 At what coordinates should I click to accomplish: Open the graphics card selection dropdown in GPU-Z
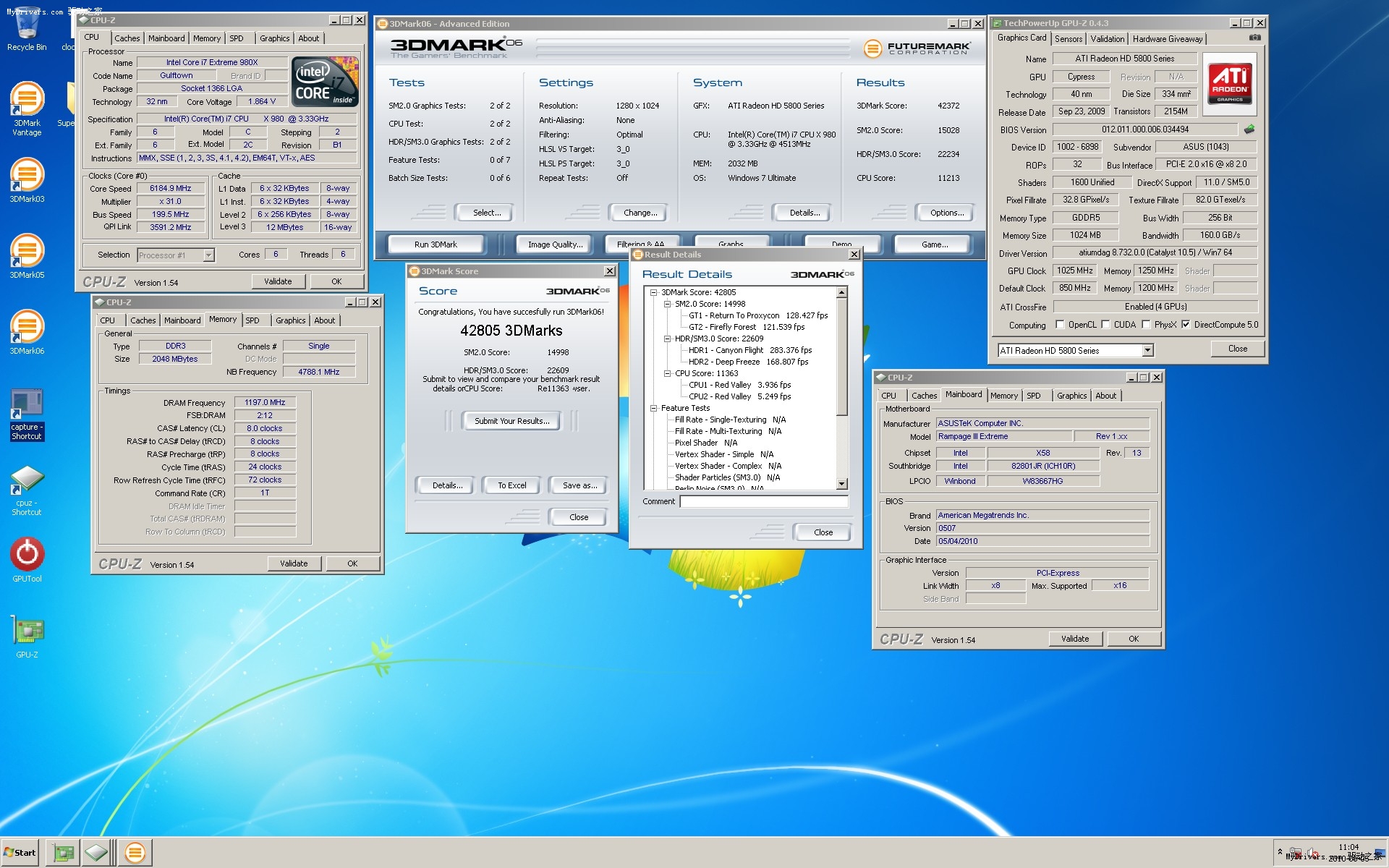(1147, 351)
